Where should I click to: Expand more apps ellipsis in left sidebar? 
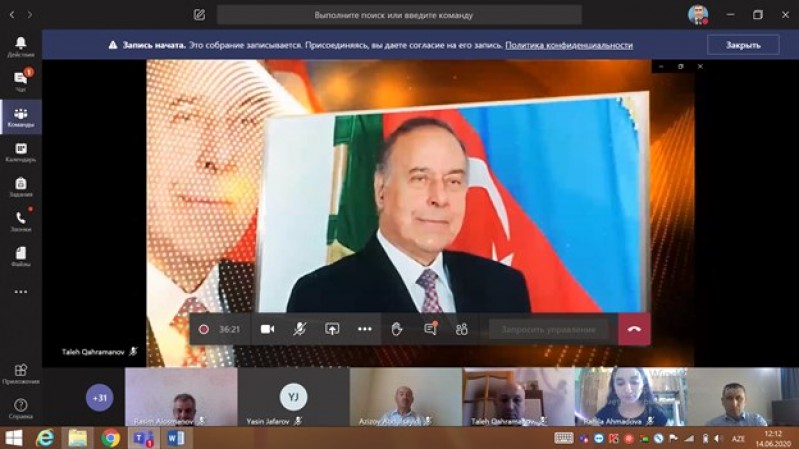click(x=20, y=292)
